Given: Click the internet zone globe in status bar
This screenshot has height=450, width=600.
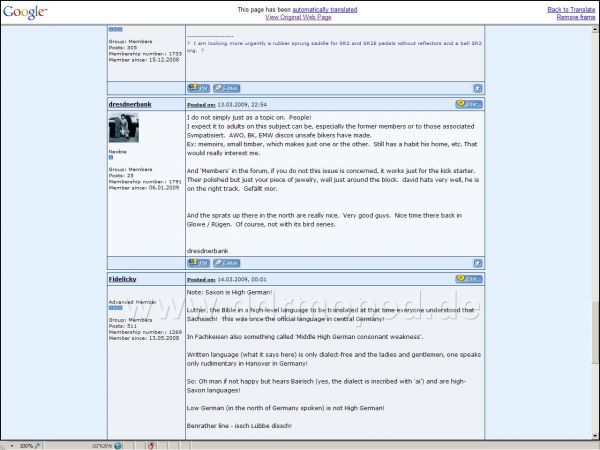Looking at the screenshot, I should [x=118, y=445].
